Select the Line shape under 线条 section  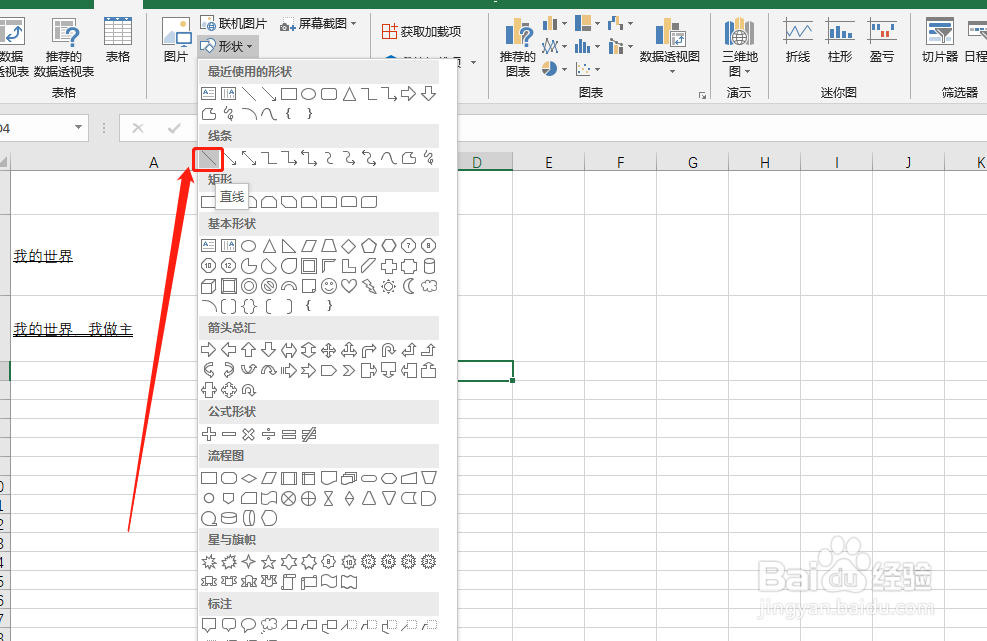tap(208, 159)
